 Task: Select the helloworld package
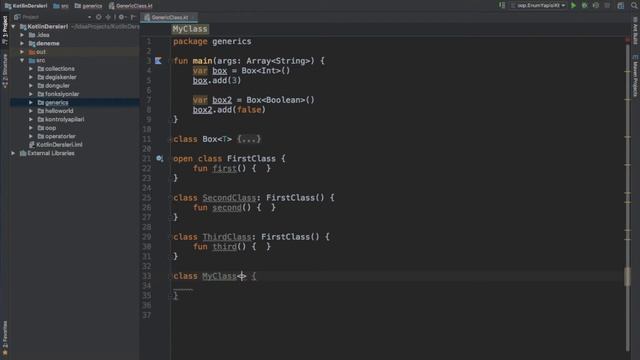point(59,111)
